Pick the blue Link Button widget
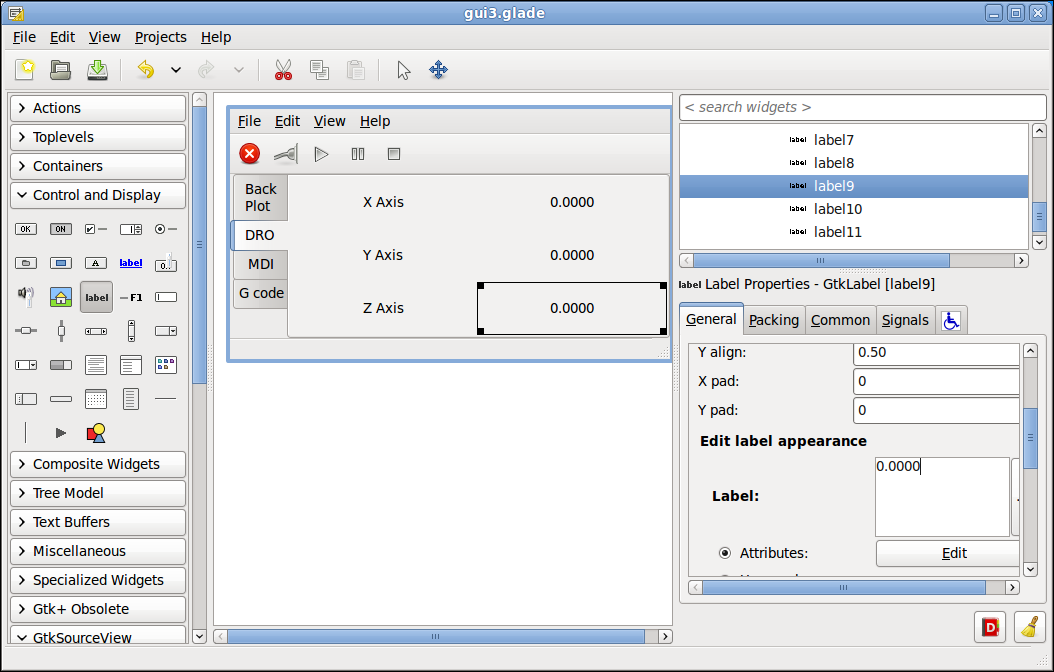This screenshot has width=1054, height=672. click(x=130, y=263)
